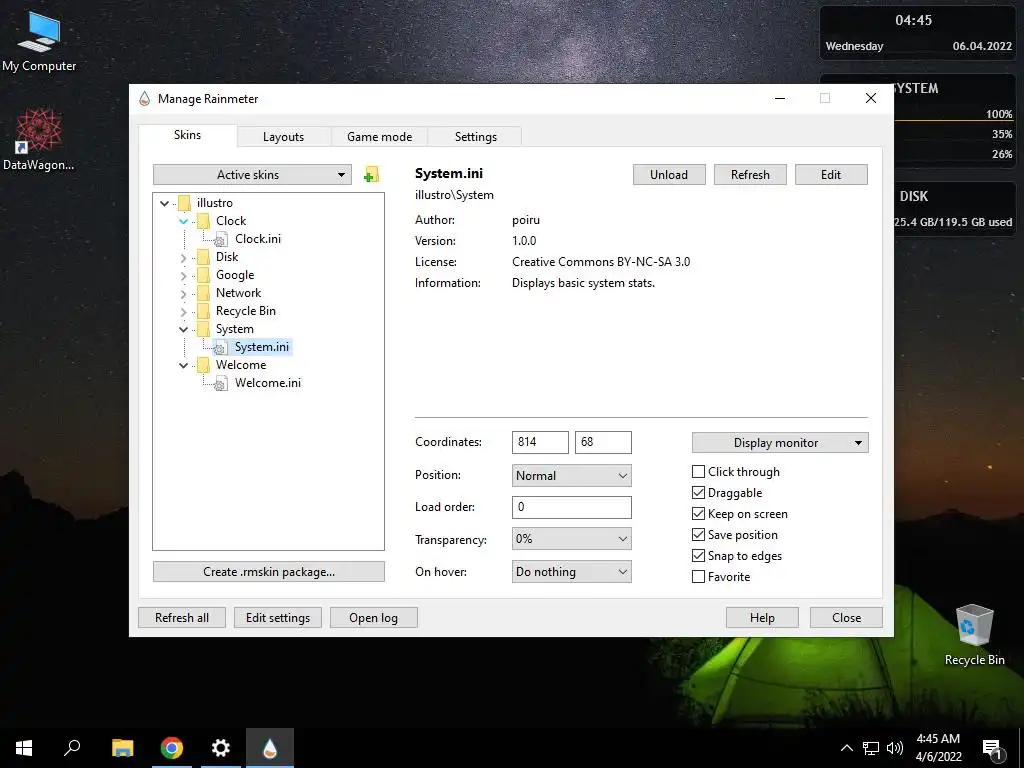Open Recycle Bin desktop icon
Viewport: 1024px width, 768px height.
coord(974,635)
